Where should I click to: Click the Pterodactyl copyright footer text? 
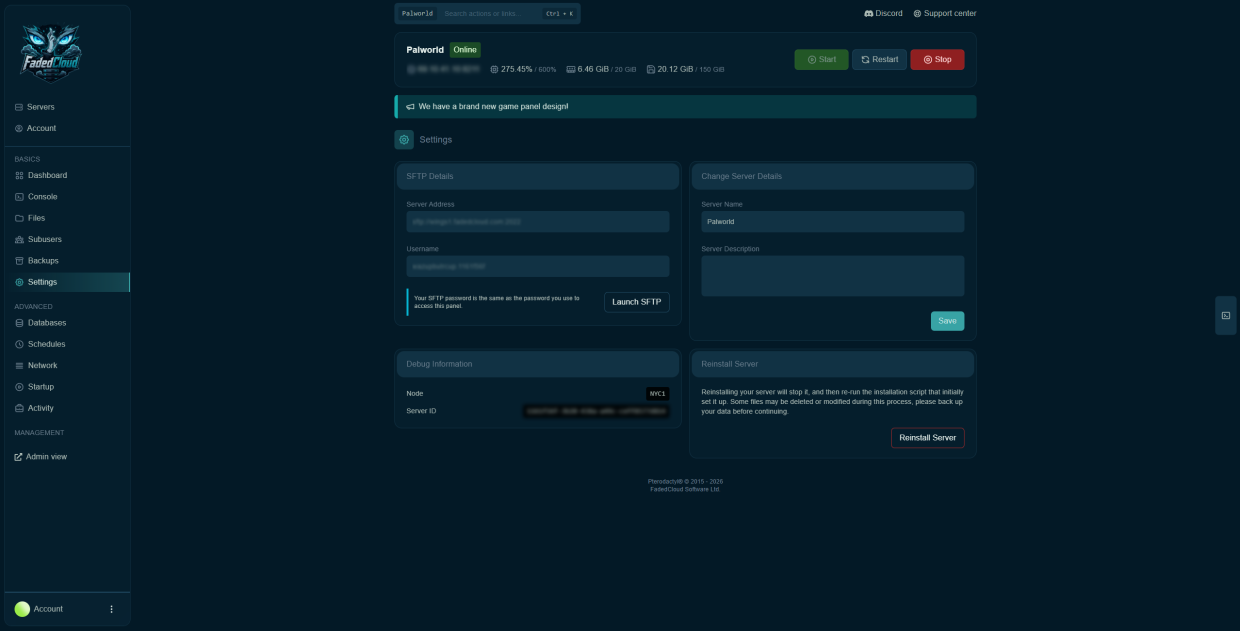(685, 481)
